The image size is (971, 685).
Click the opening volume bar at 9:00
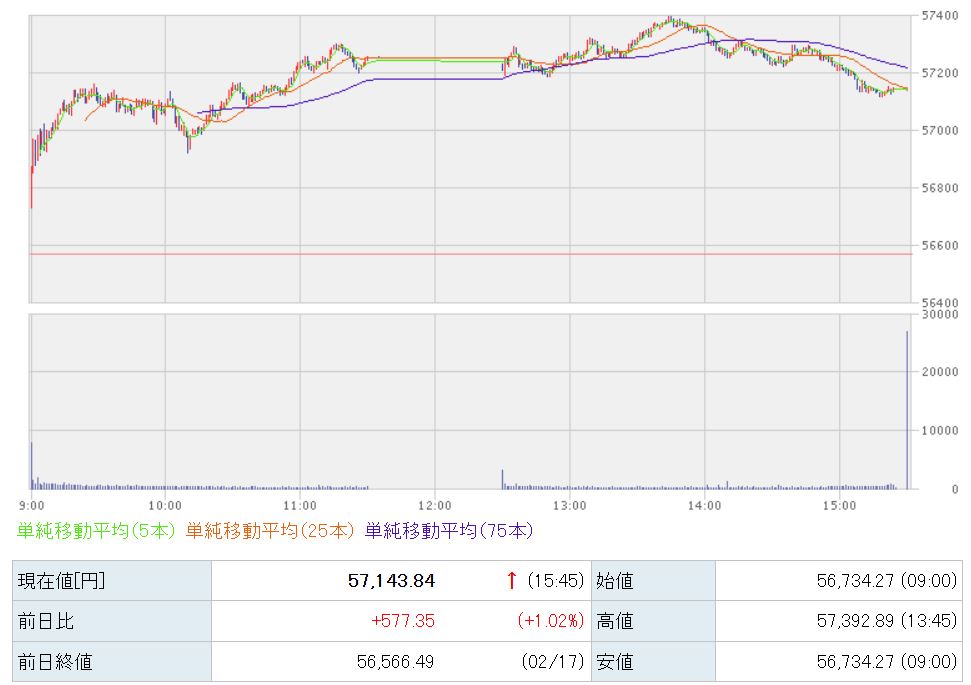point(31,466)
